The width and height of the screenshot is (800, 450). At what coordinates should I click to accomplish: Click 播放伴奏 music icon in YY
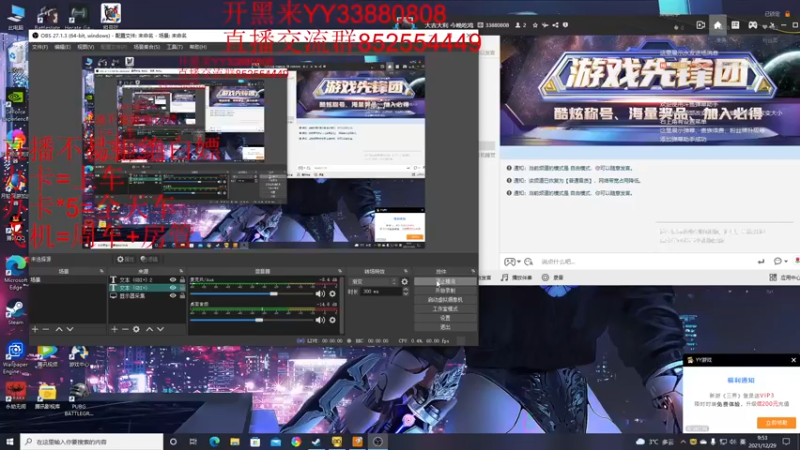[516, 278]
